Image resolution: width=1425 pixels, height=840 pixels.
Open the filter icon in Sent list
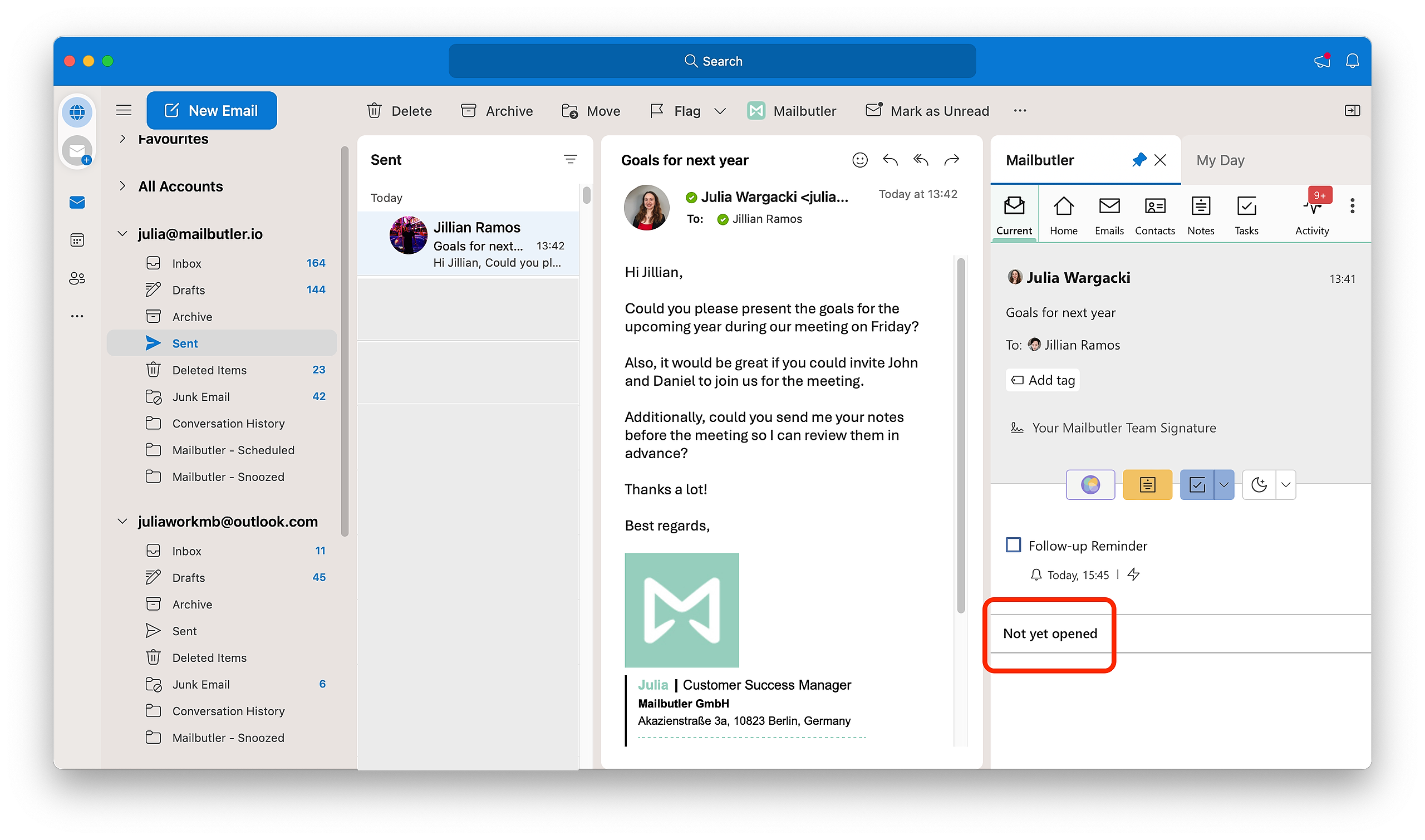pyautogui.click(x=570, y=160)
